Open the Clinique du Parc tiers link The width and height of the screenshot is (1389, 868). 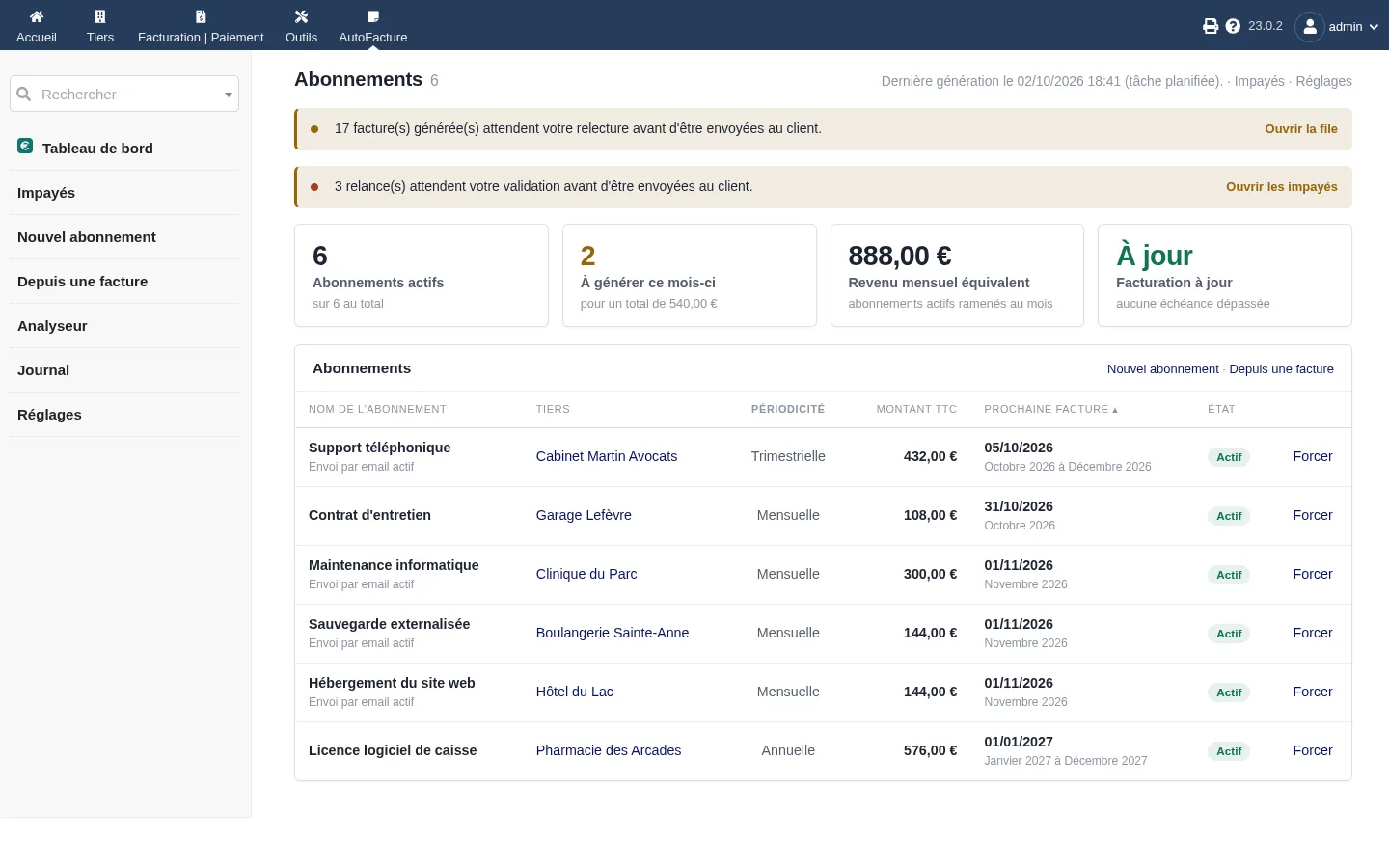(x=586, y=574)
